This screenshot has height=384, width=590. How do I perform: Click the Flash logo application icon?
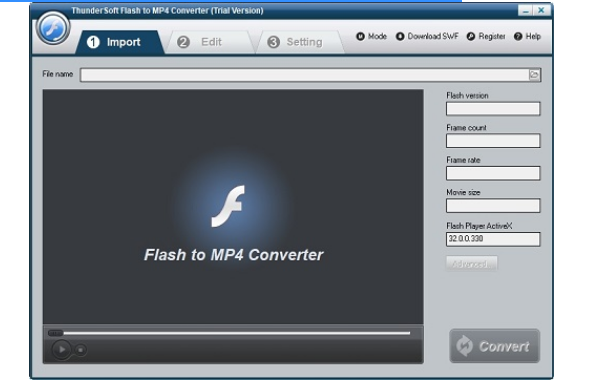click(53, 28)
